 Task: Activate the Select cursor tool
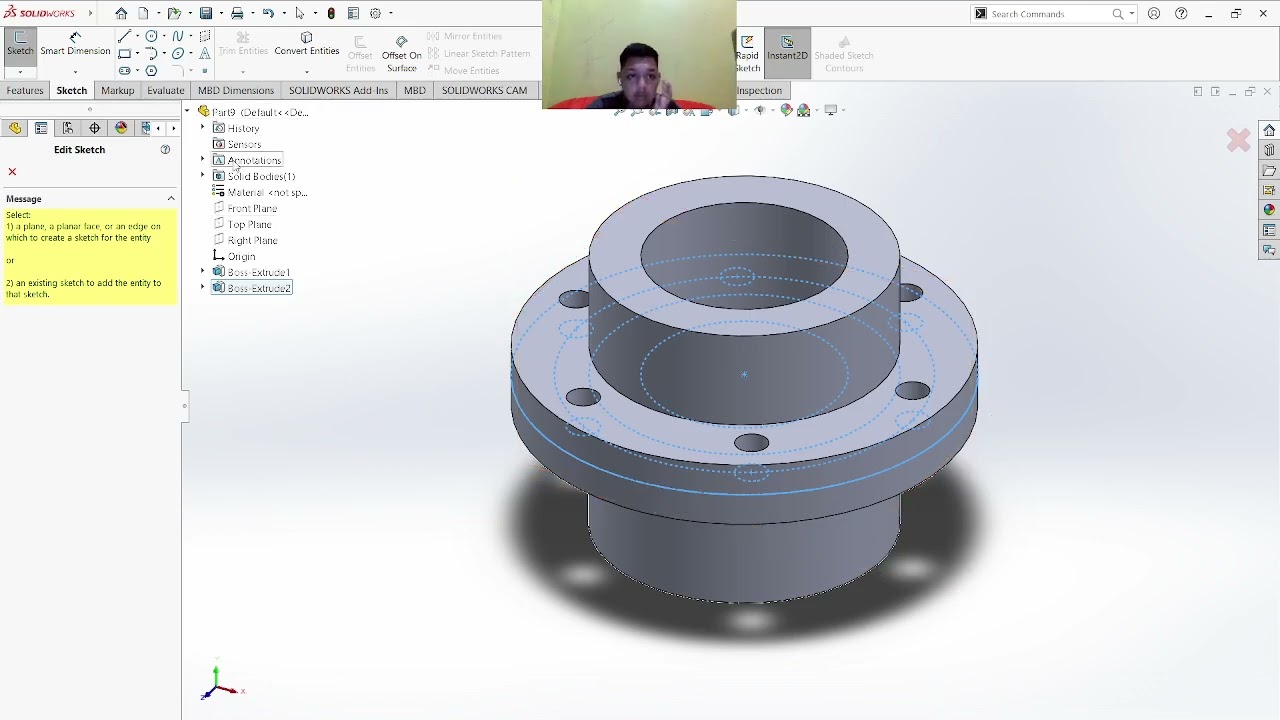pos(299,14)
